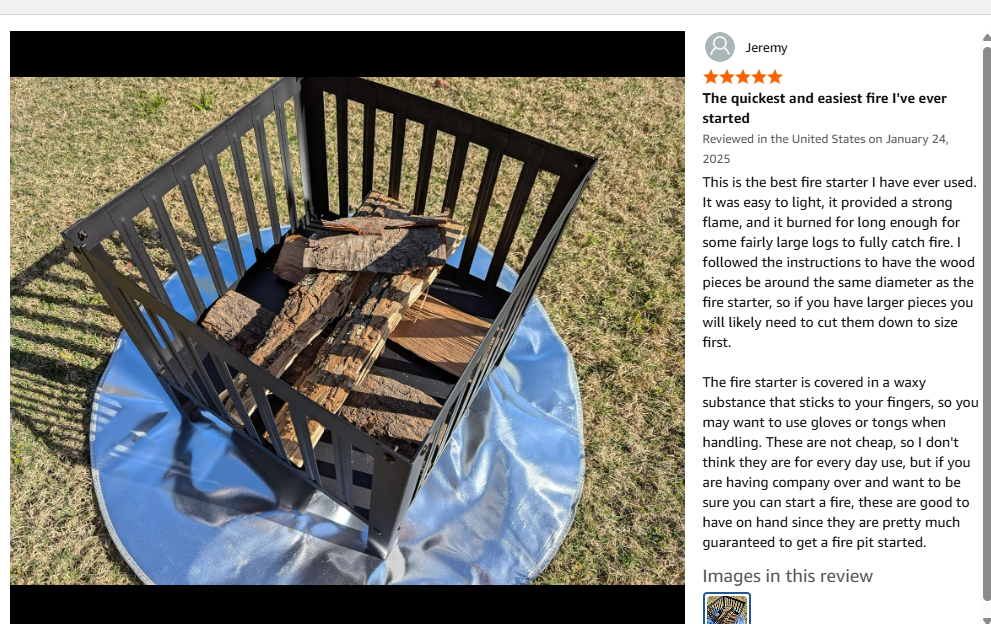The image size is (991, 624).
Task: Open review title 'The quickest and easiest fire'
Action: point(824,108)
